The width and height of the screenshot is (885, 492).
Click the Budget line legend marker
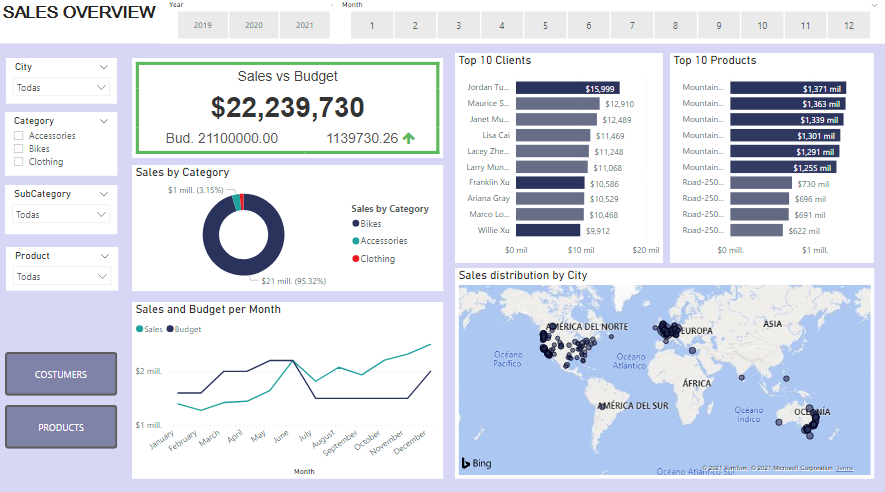pos(171,329)
